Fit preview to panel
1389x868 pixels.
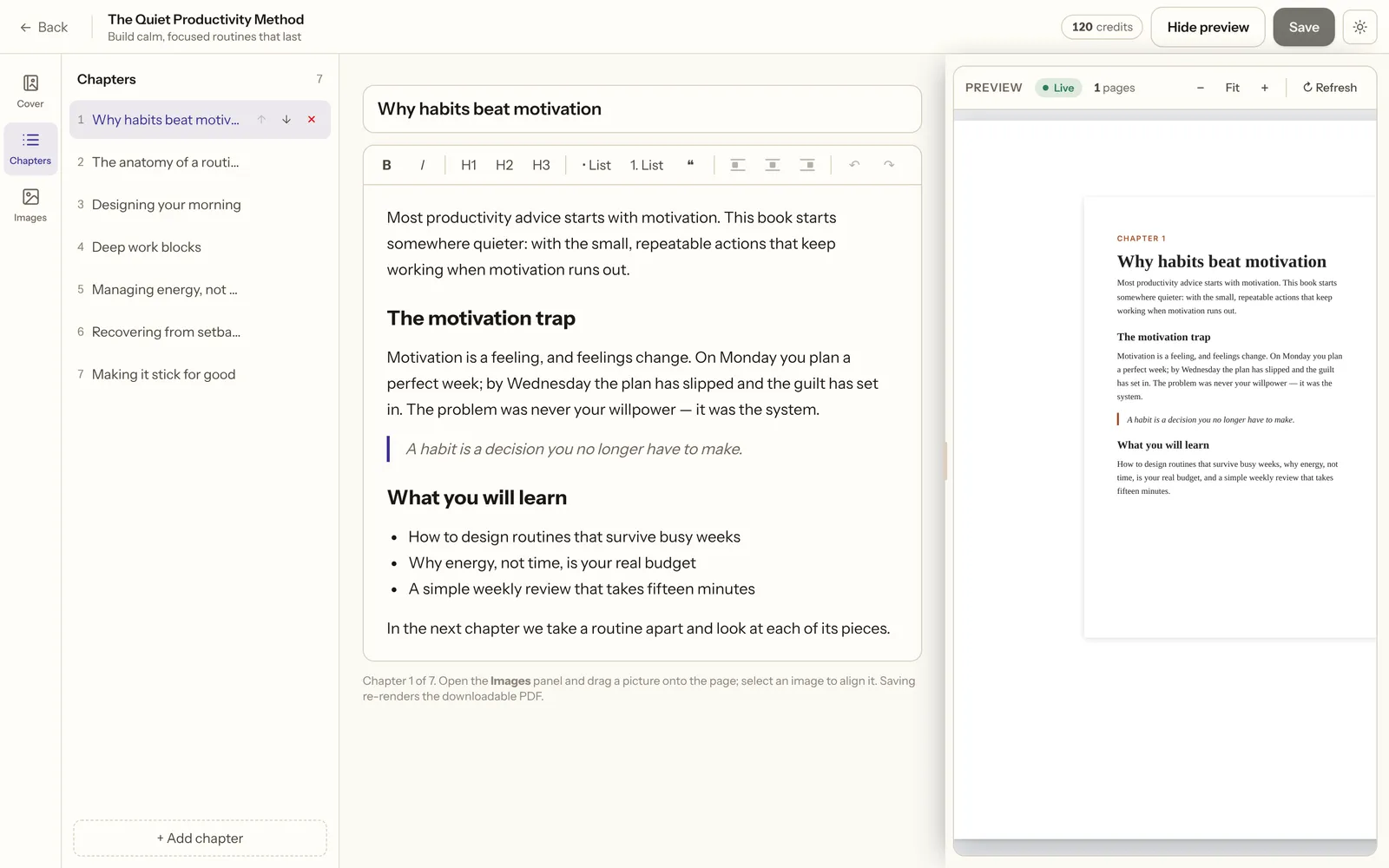coord(1232,88)
